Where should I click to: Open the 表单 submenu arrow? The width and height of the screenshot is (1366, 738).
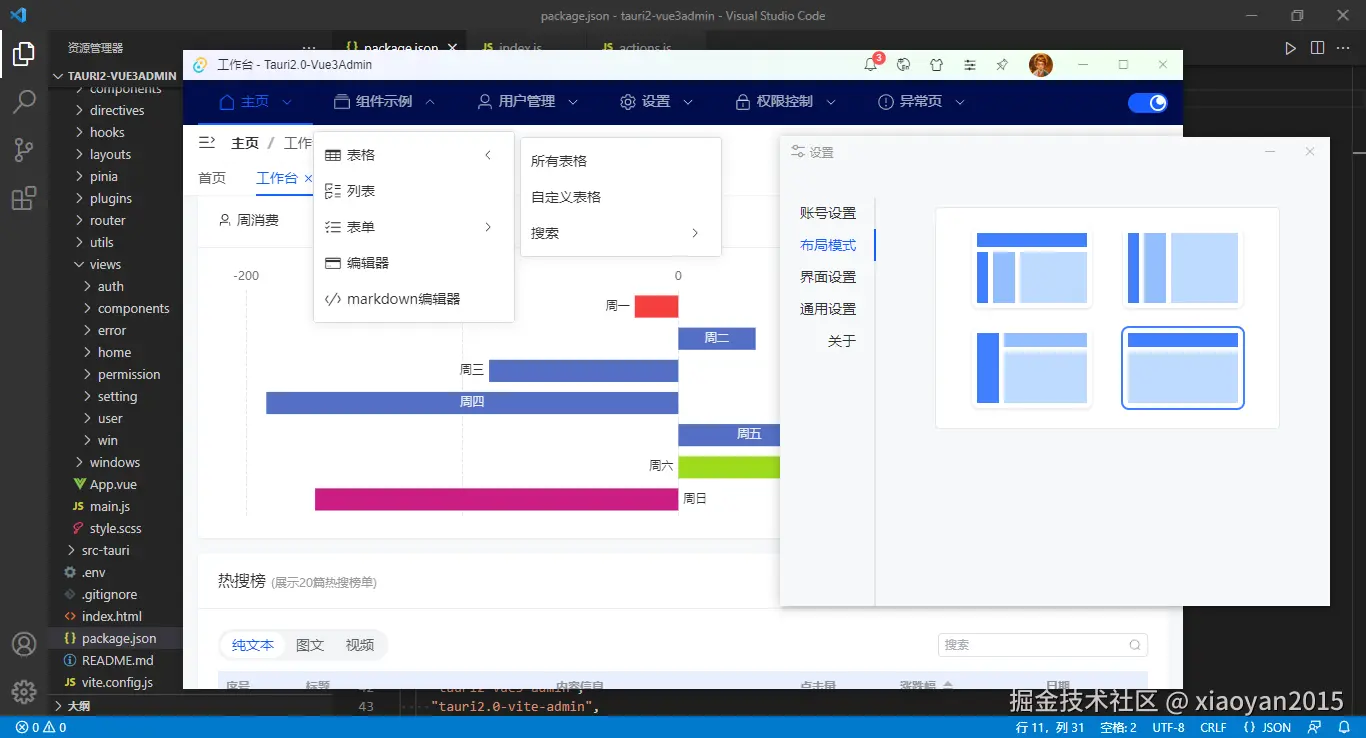click(x=487, y=226)
